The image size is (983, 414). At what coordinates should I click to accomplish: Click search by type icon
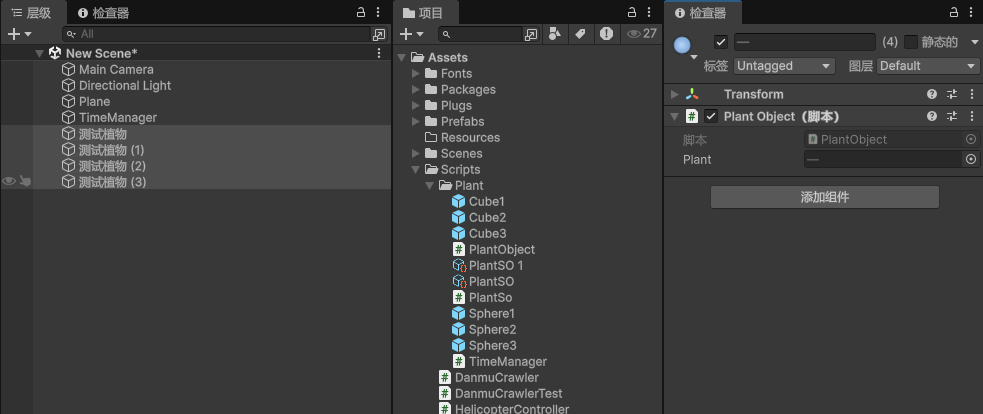555,34
